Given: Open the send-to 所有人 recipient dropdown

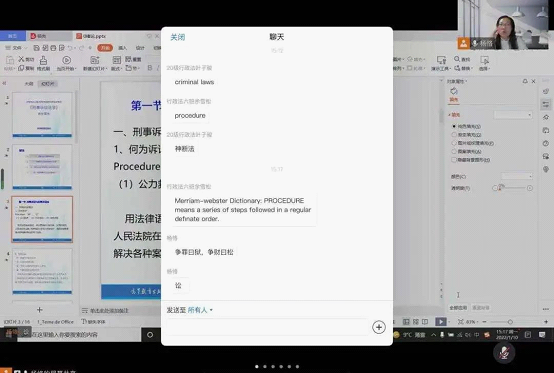Looking at the screenshot, I should pos(200,310).
